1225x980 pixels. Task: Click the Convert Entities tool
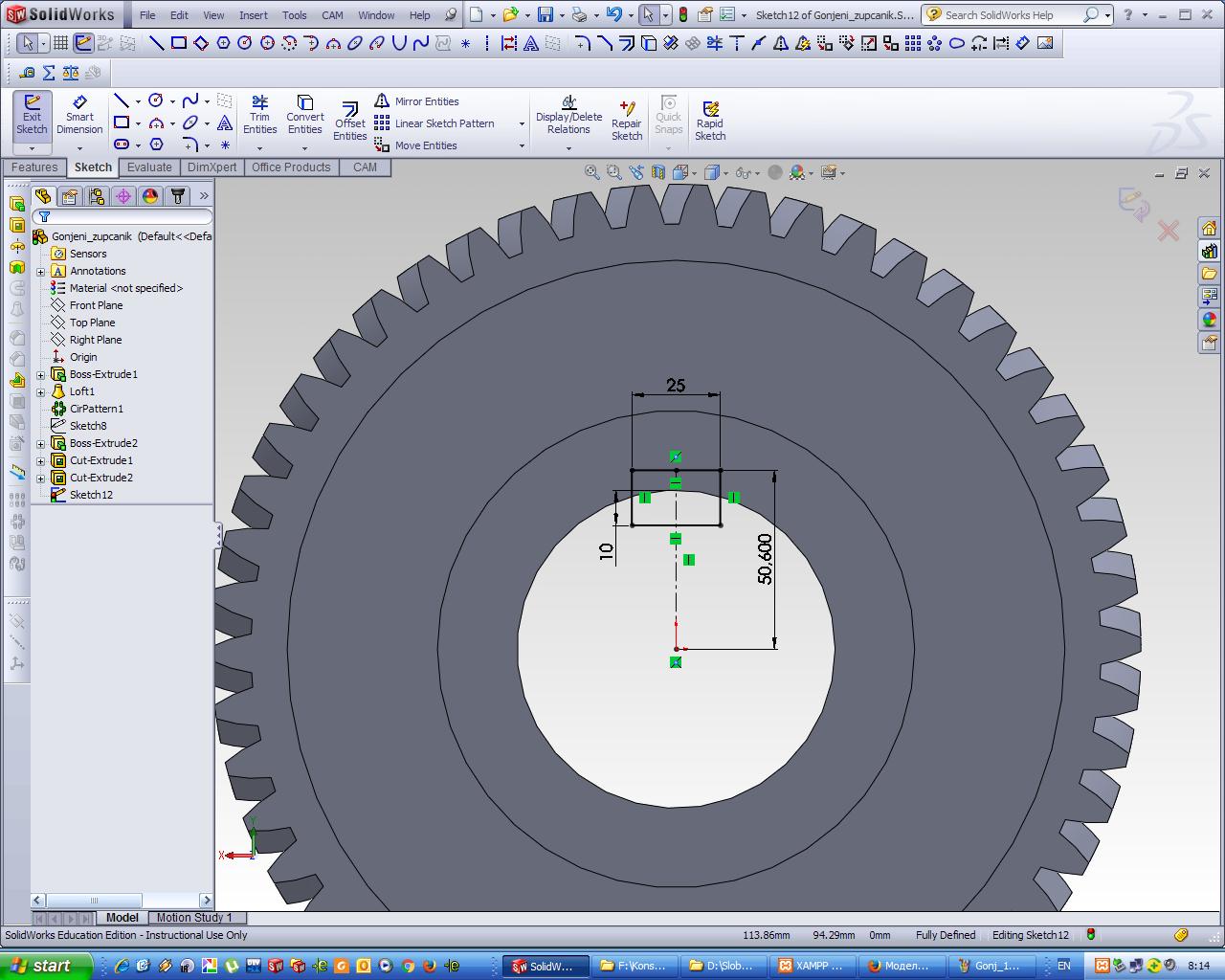[x=304, y=116]
